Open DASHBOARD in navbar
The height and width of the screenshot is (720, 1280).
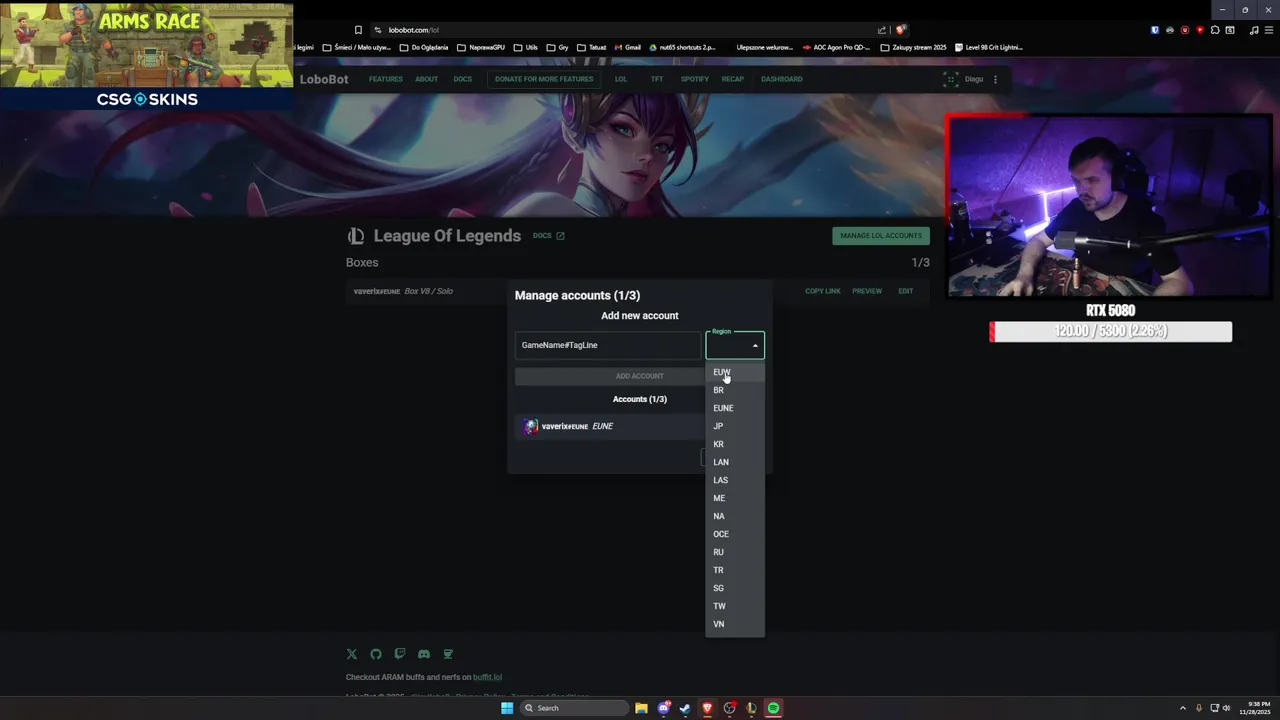pyautogui.click(x=782, y=79)
